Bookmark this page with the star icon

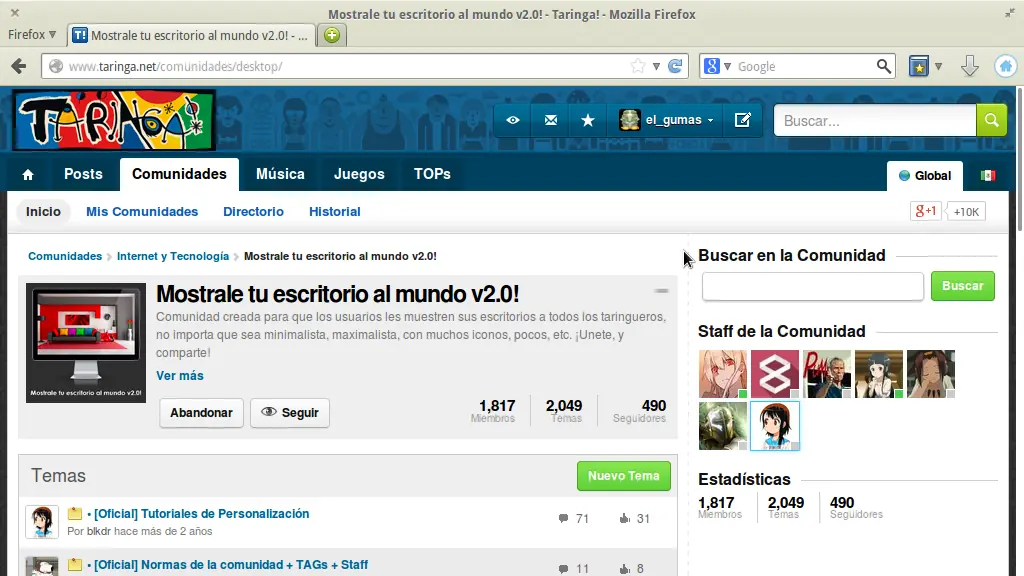pyautogui.click(x=638, y=66)
